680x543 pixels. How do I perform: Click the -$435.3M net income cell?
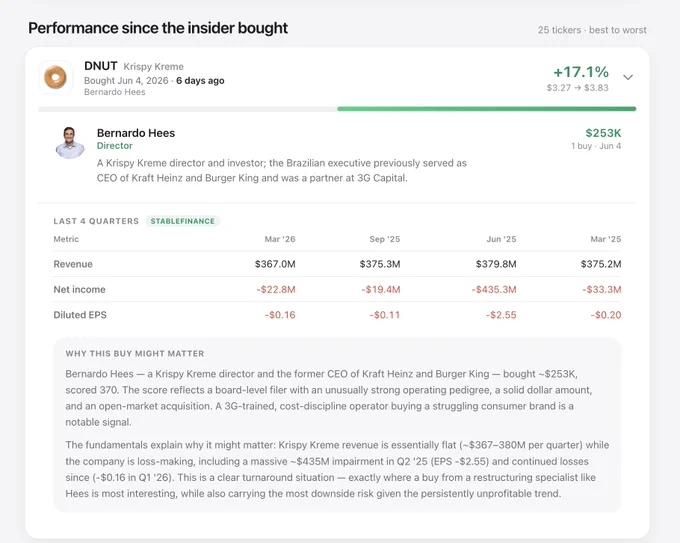[494, 290]
